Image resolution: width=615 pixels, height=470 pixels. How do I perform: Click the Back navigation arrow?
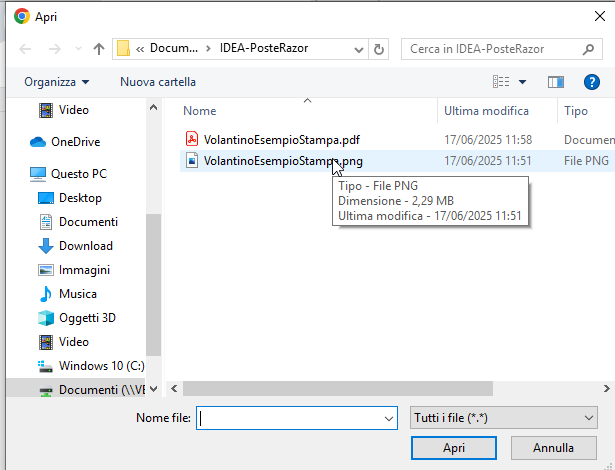pos(25,49)
